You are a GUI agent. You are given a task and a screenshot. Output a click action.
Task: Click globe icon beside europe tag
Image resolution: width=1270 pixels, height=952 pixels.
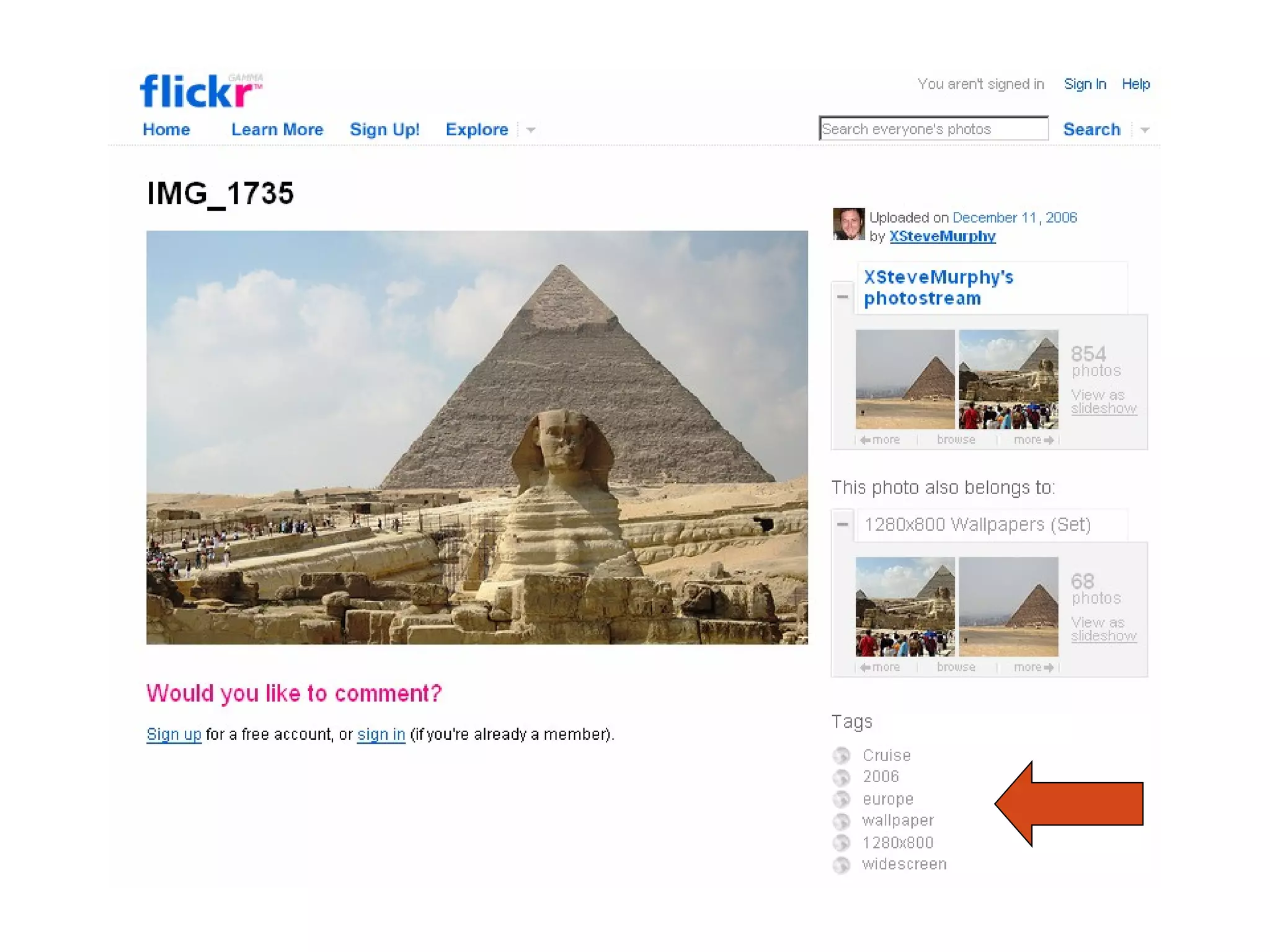841,799
